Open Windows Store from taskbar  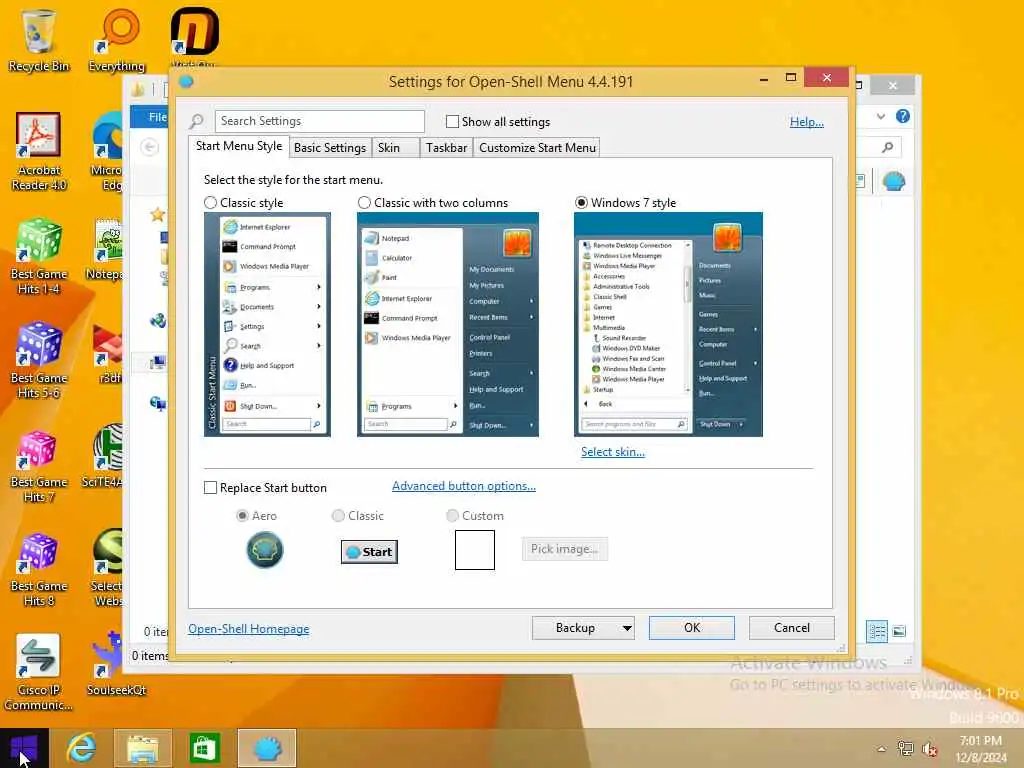[x=204, y=748]
